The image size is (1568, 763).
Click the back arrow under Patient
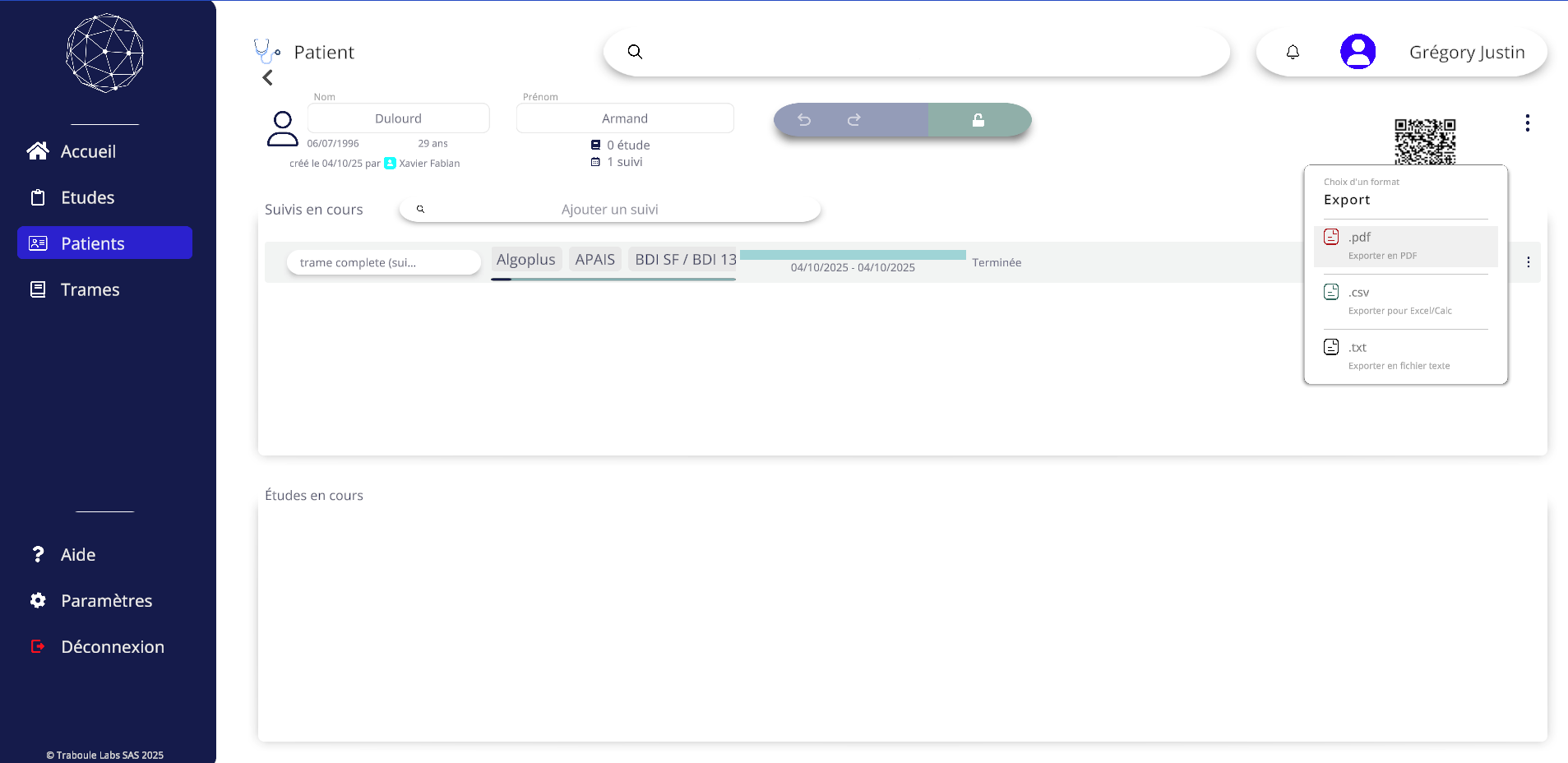pyautogui.click(x=267, y=78)
